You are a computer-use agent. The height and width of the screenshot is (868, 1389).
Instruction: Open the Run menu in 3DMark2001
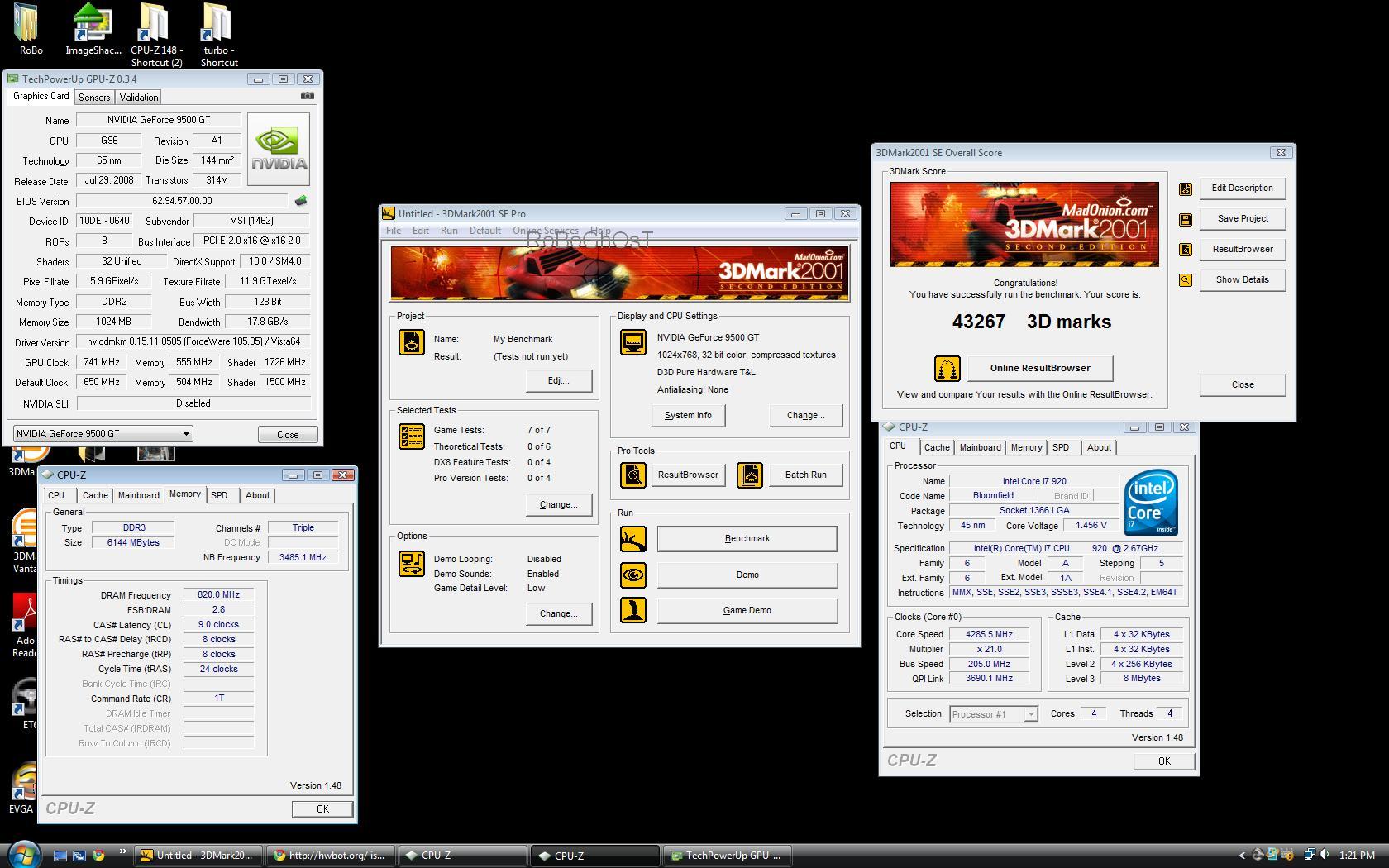pos(449,231)
